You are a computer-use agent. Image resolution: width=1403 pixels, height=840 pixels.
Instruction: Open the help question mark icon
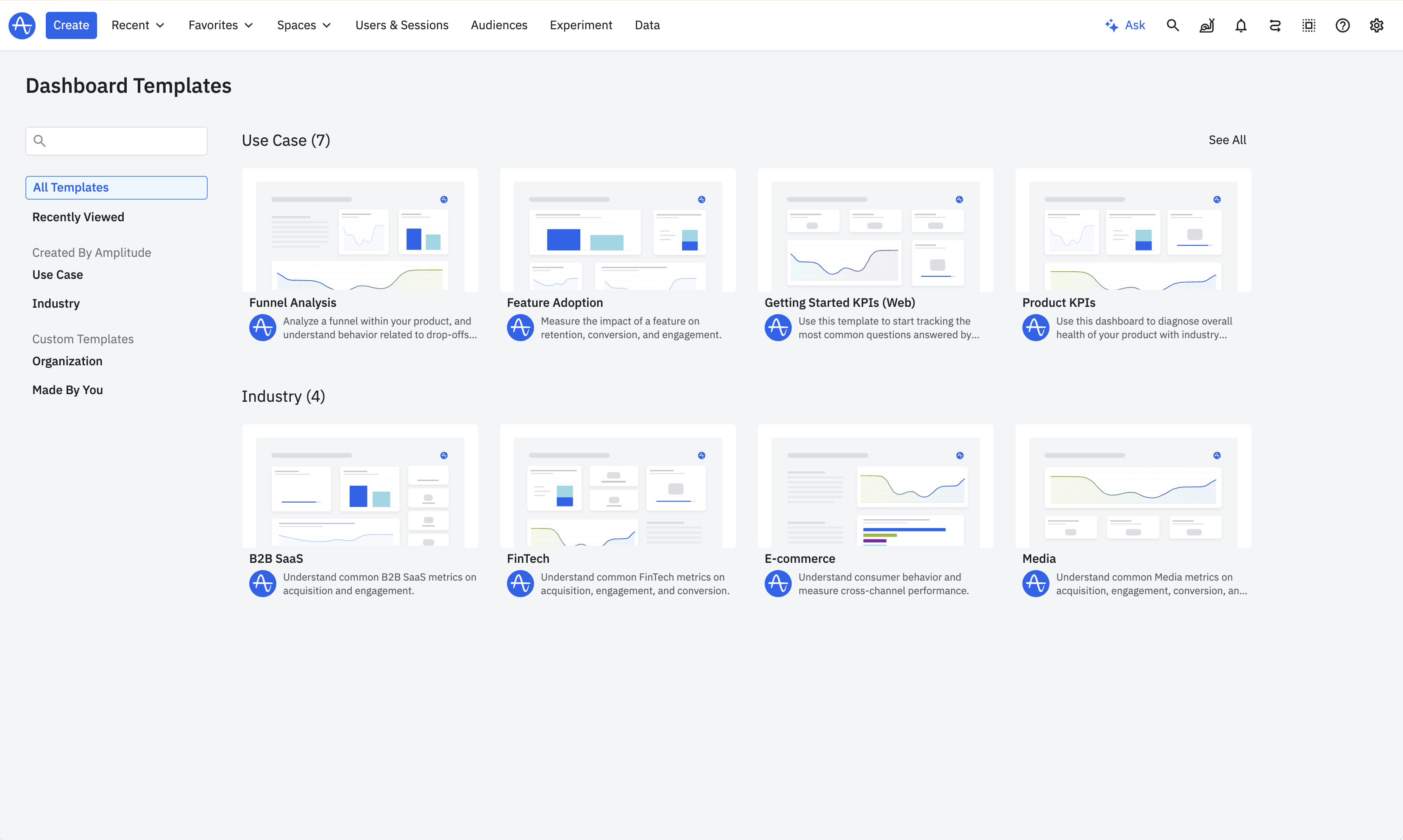coord(1342,25)
